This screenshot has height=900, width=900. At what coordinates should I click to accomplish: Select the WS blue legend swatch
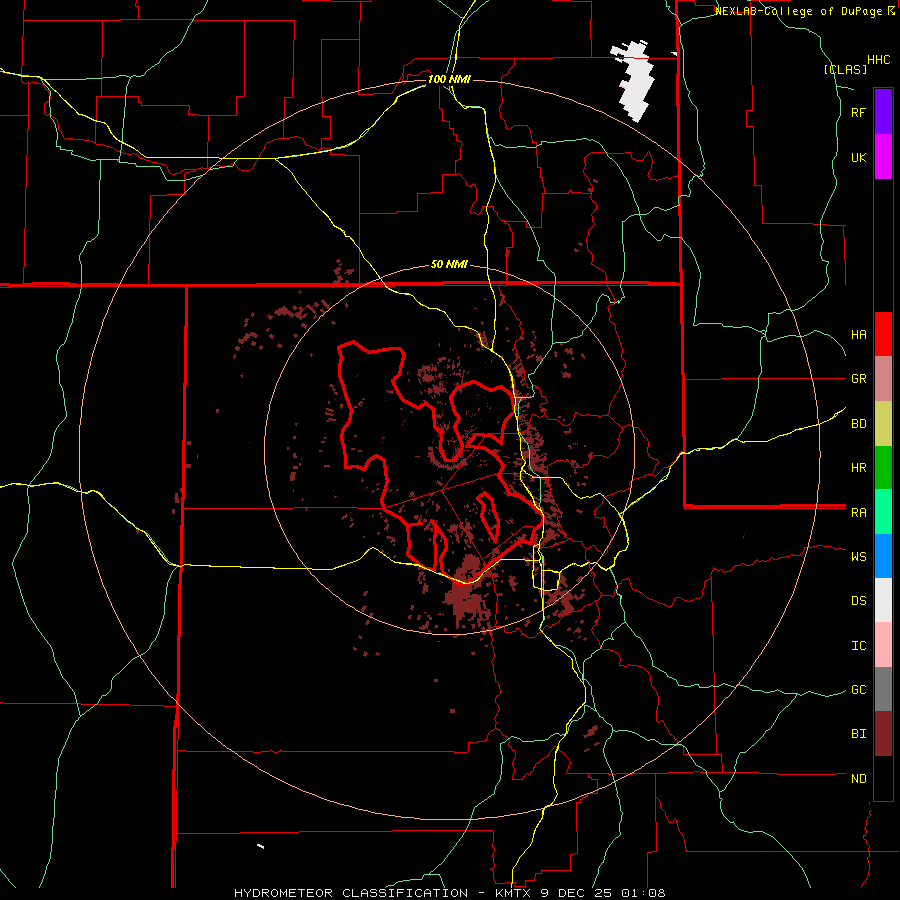[x=883, y=556]
